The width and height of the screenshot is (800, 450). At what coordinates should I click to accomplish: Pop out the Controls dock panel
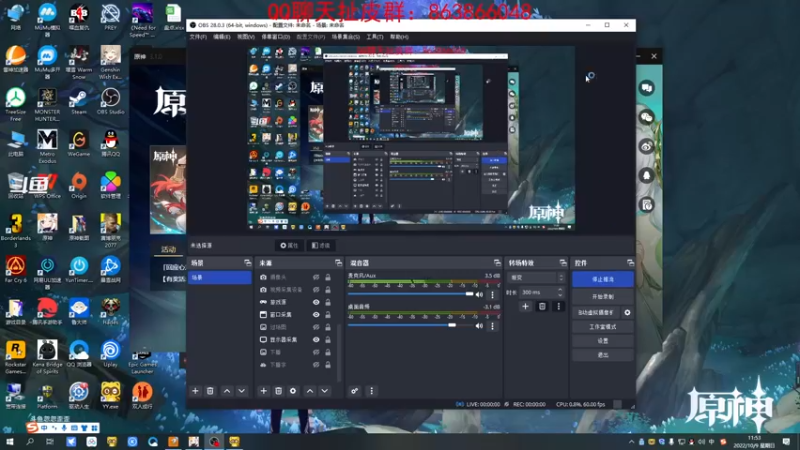click(631, 263)
